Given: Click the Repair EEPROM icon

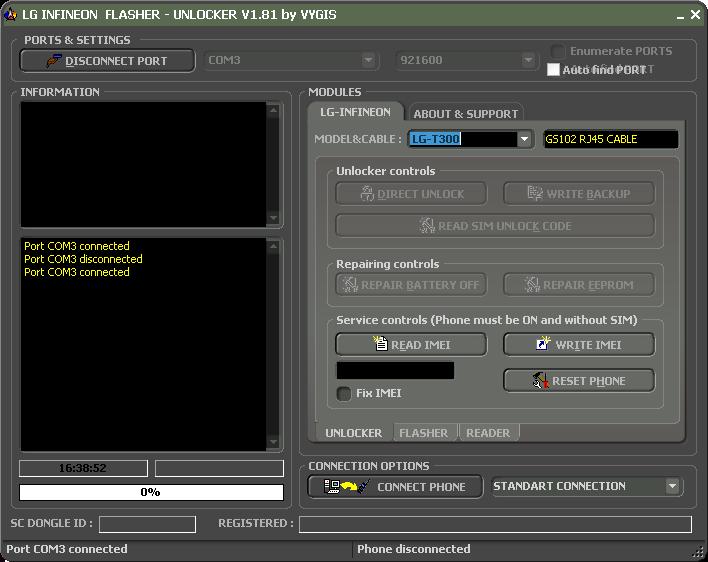Looking at the screenshot, I should [x=532, y=284].
